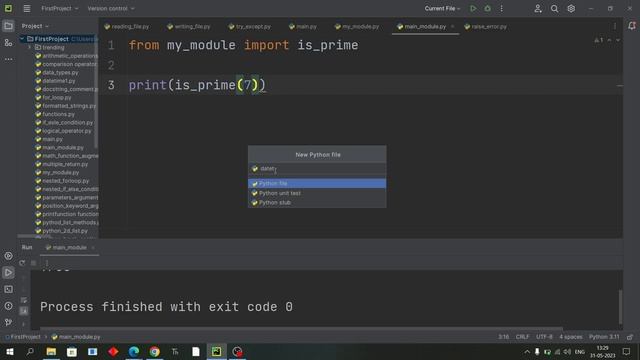Open the Problems tool window icon
The image size is (640, 360).
pyautogui.click(x=8, y=306)
